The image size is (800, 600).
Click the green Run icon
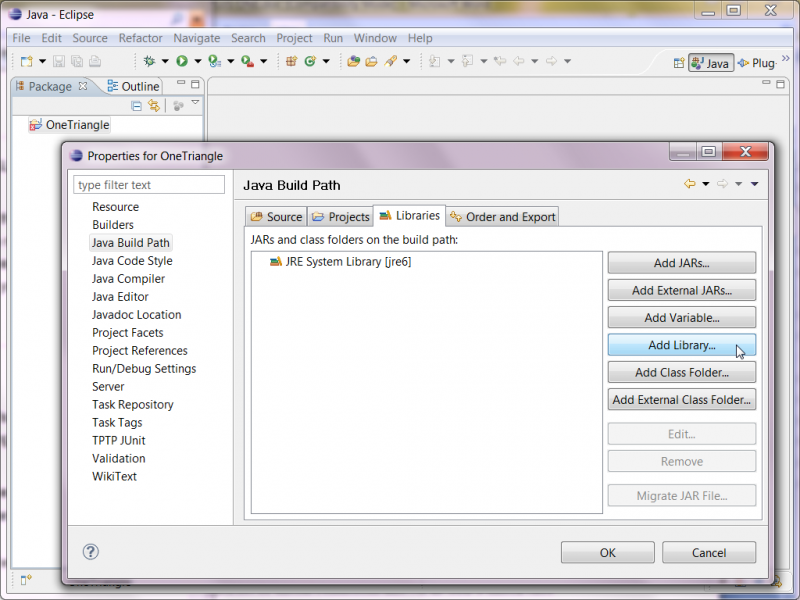coord(182,61)
